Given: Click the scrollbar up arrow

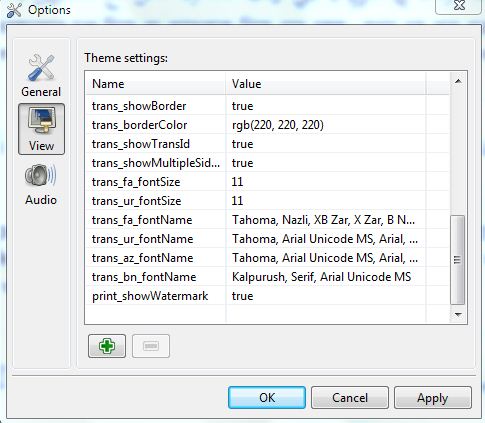Looking at the screenshot, I should (x=458, y=81).
